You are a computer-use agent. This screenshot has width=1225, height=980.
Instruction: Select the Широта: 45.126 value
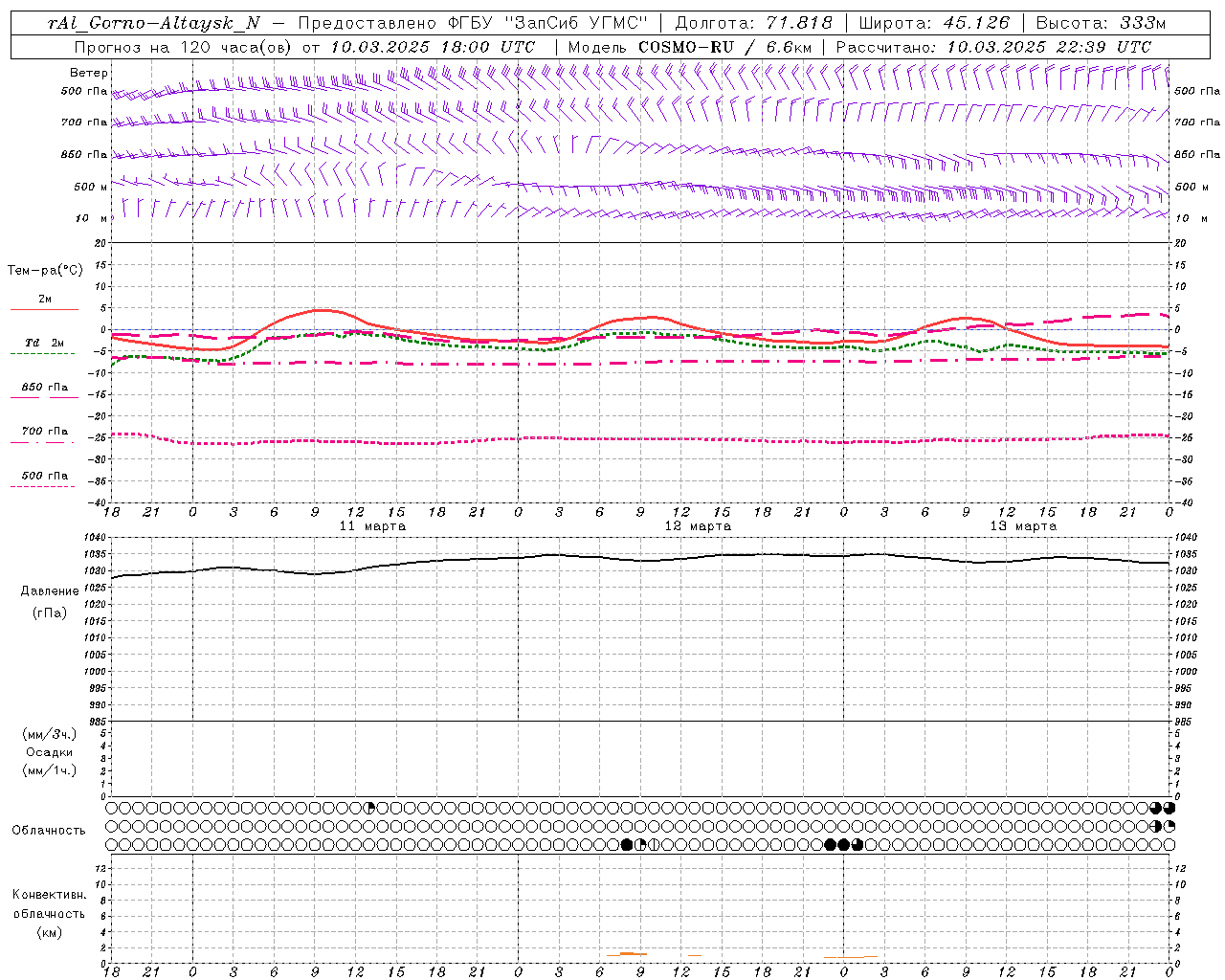coord(933,23)
